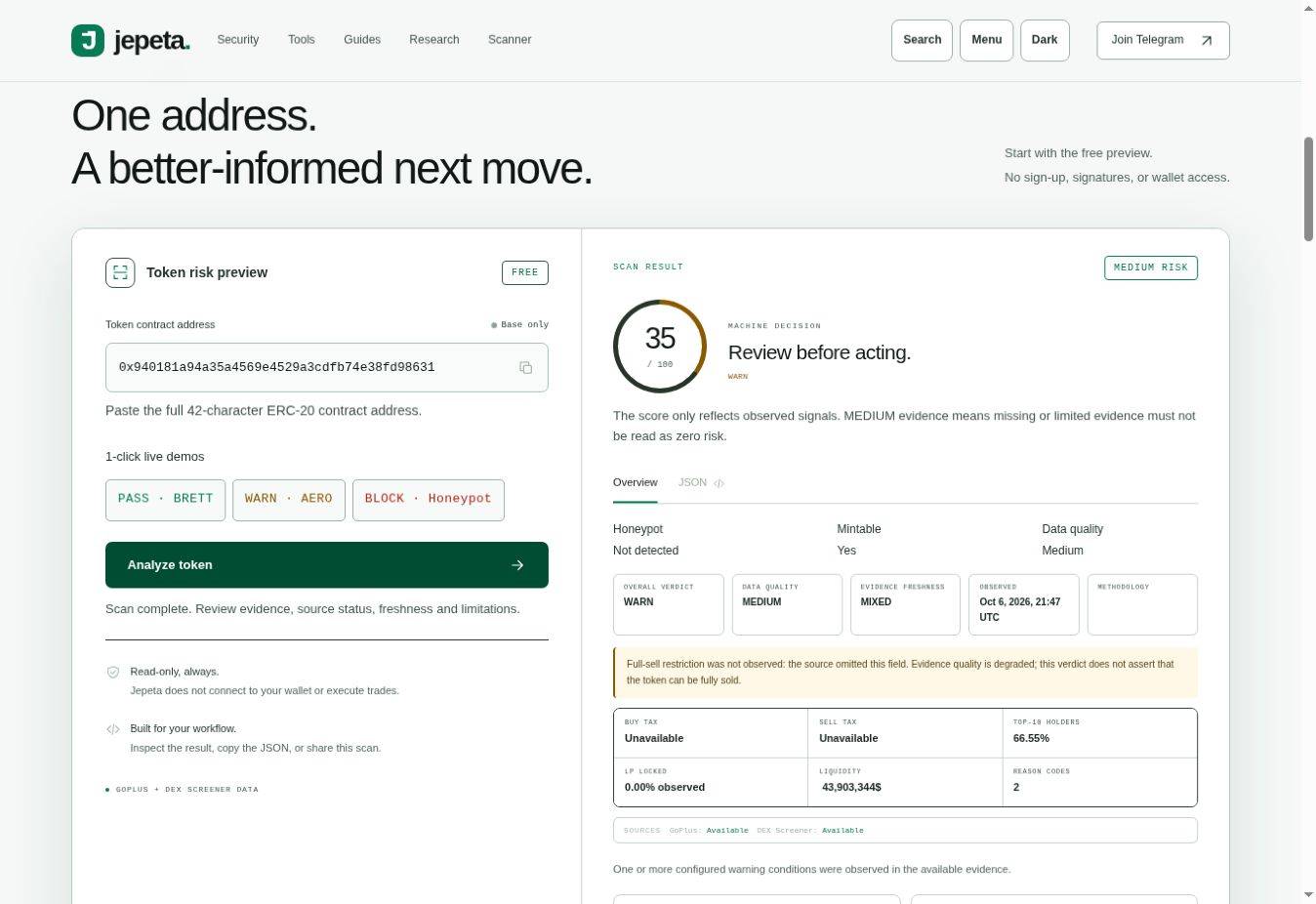
Task: Click the code icon beside Built for your workflow
Action: 113,728
